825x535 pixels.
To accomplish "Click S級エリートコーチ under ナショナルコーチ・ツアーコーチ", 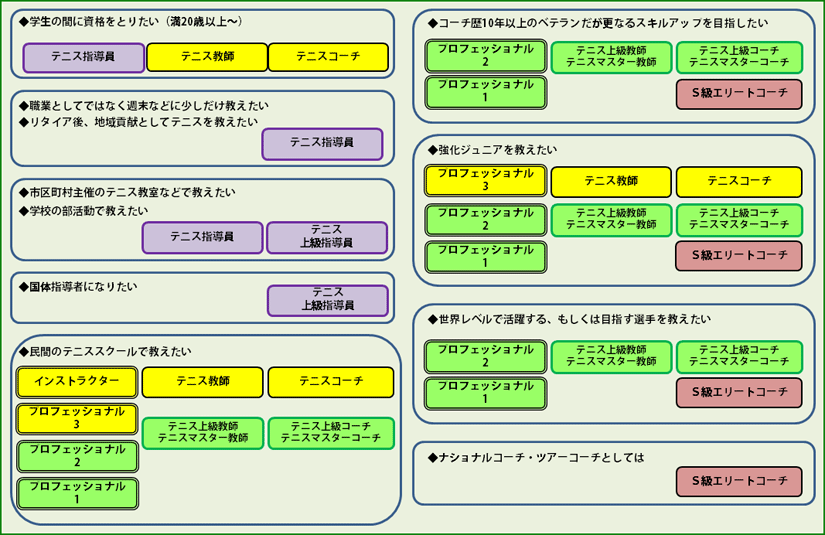I will (x=739, y=482).
